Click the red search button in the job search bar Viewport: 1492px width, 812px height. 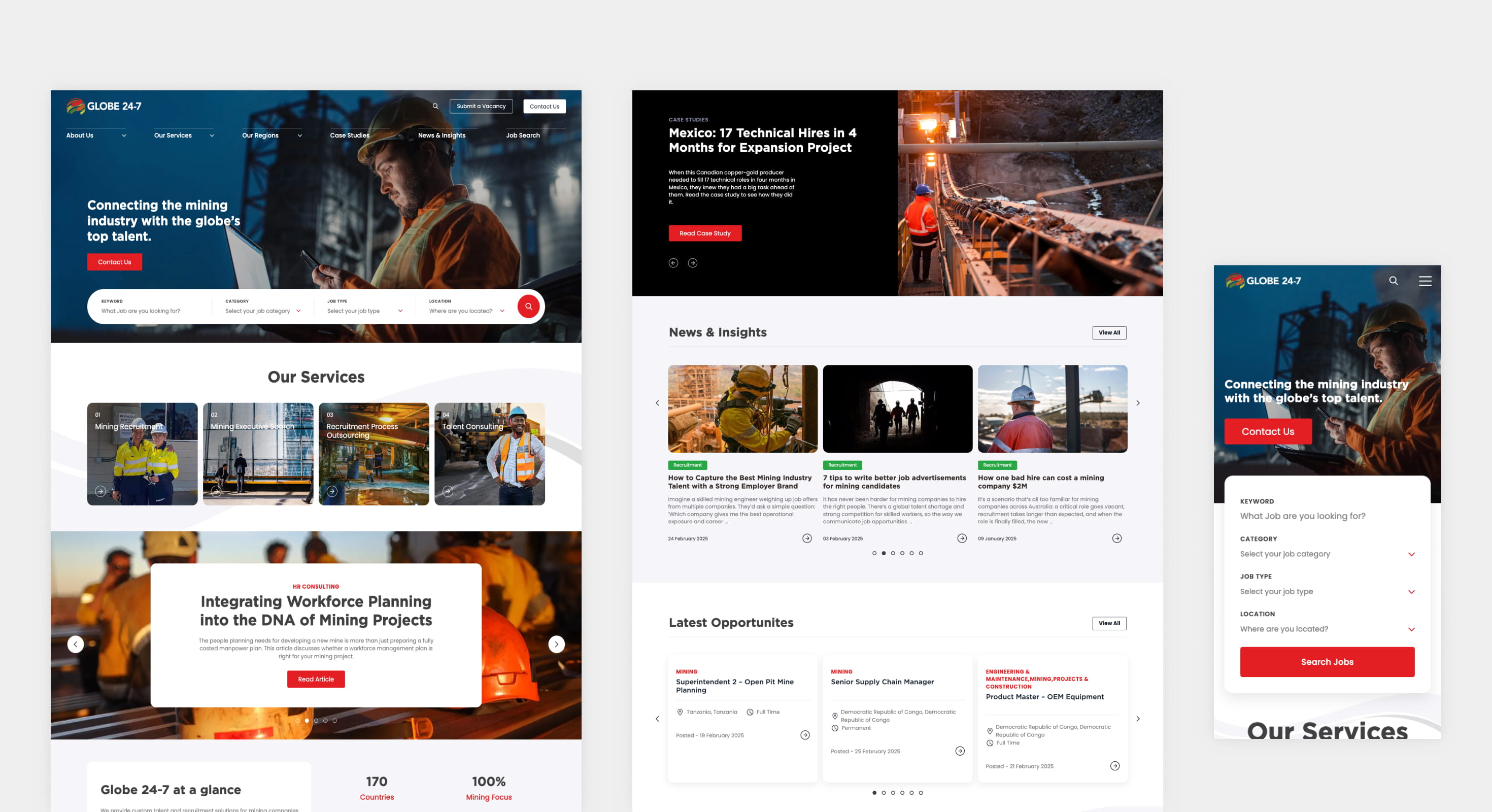coord(528,307)
